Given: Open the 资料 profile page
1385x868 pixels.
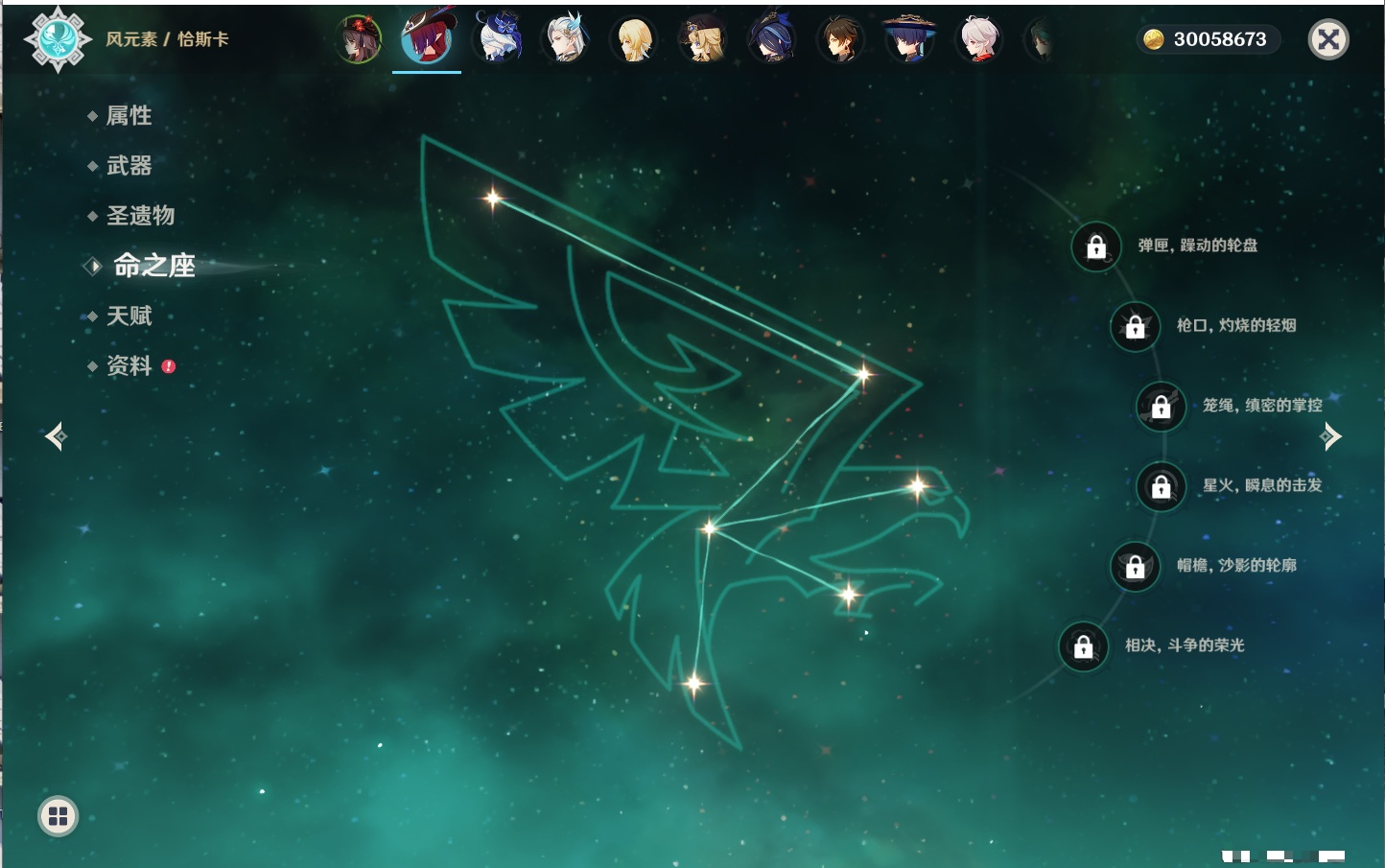Looking at the screenshot, I should (x=129, y=365).
